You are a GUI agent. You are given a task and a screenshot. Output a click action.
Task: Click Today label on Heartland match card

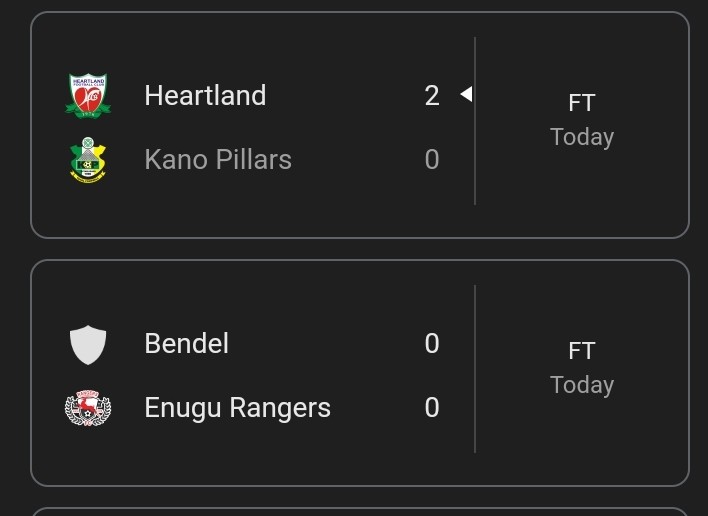click(x=582, y=137)
